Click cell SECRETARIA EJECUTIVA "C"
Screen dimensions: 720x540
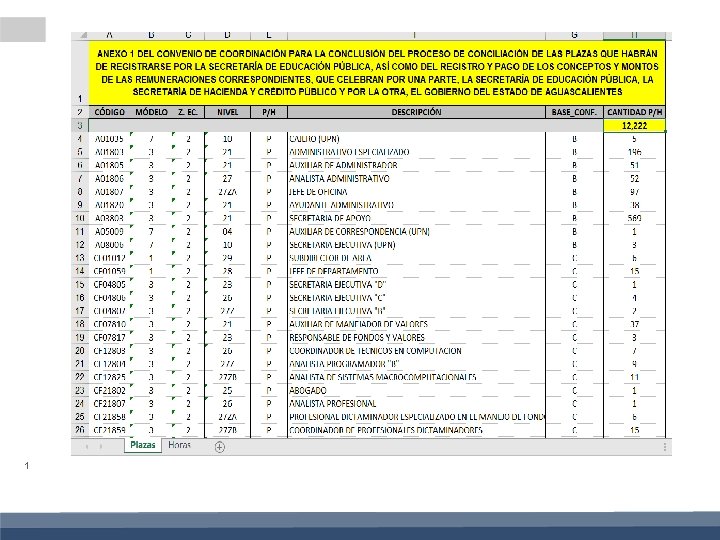coord(416,298)
